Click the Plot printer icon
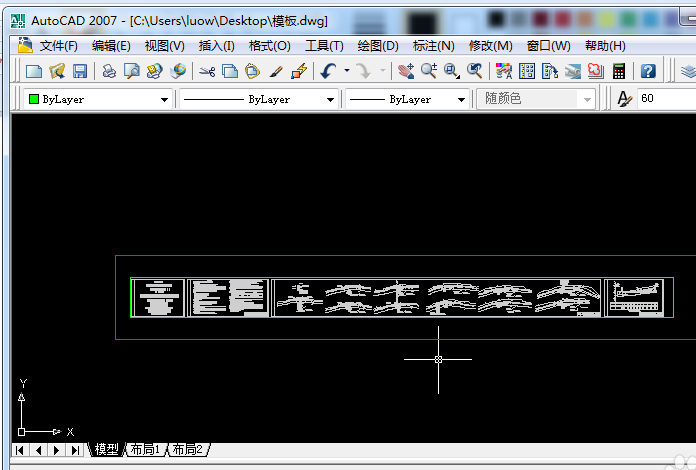The width and height of the screenshot is (696, 470). point(109,71)
